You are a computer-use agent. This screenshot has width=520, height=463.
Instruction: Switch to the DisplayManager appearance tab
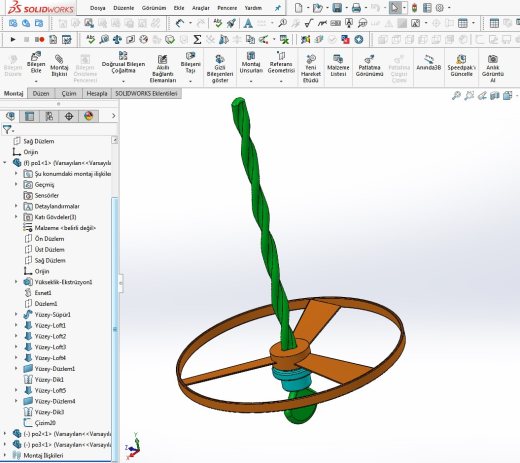88,116
